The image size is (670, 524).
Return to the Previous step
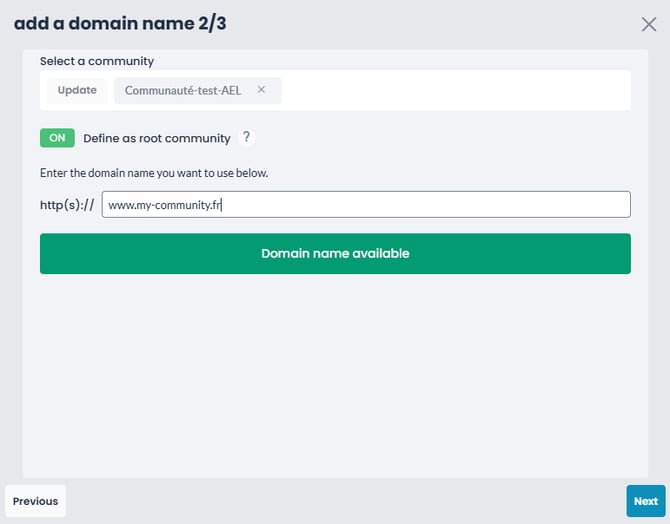coord(35,501)
